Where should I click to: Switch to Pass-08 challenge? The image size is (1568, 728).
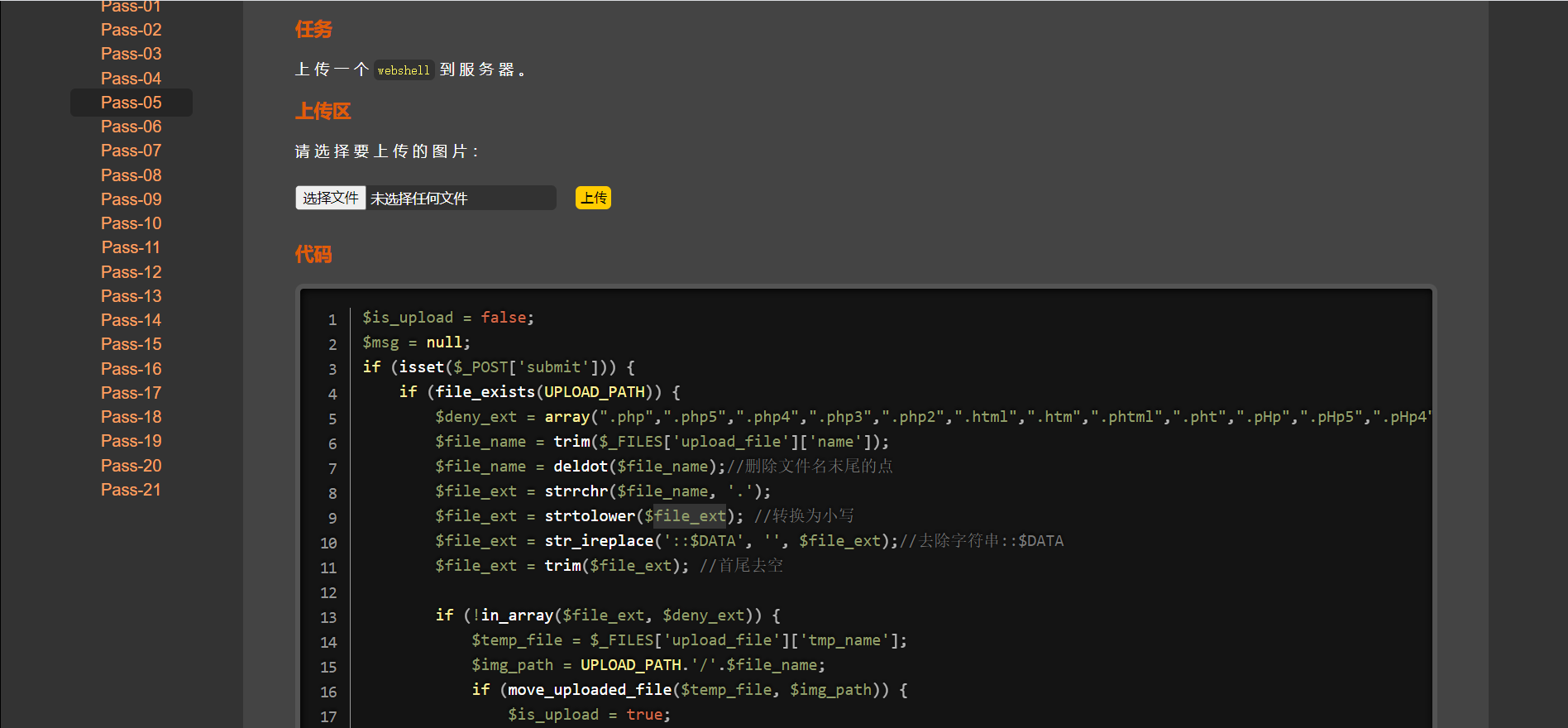click(x=131, y=175)
